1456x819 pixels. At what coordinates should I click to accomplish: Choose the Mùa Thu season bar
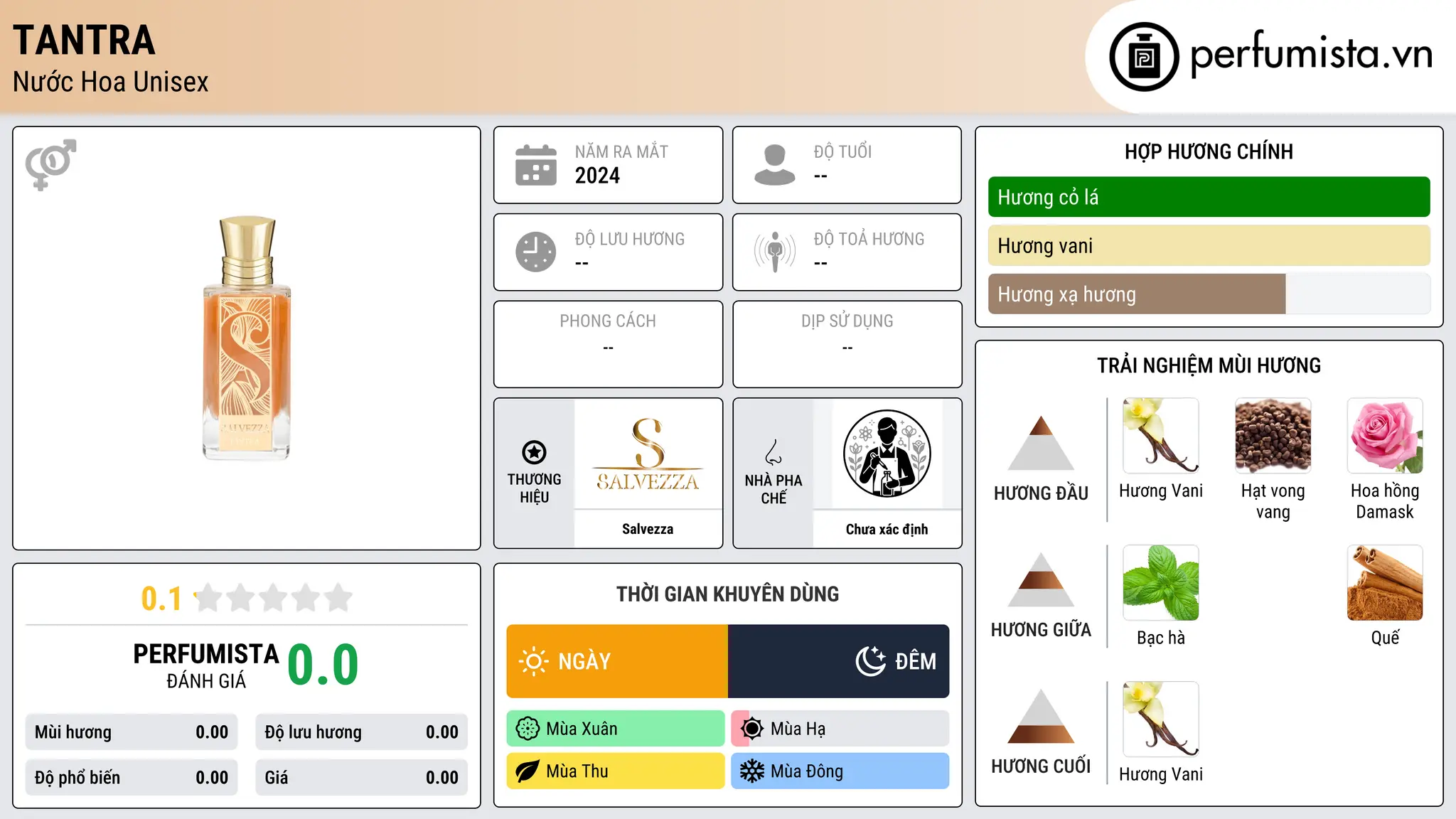pyautogui.click(x=616, y=771)
